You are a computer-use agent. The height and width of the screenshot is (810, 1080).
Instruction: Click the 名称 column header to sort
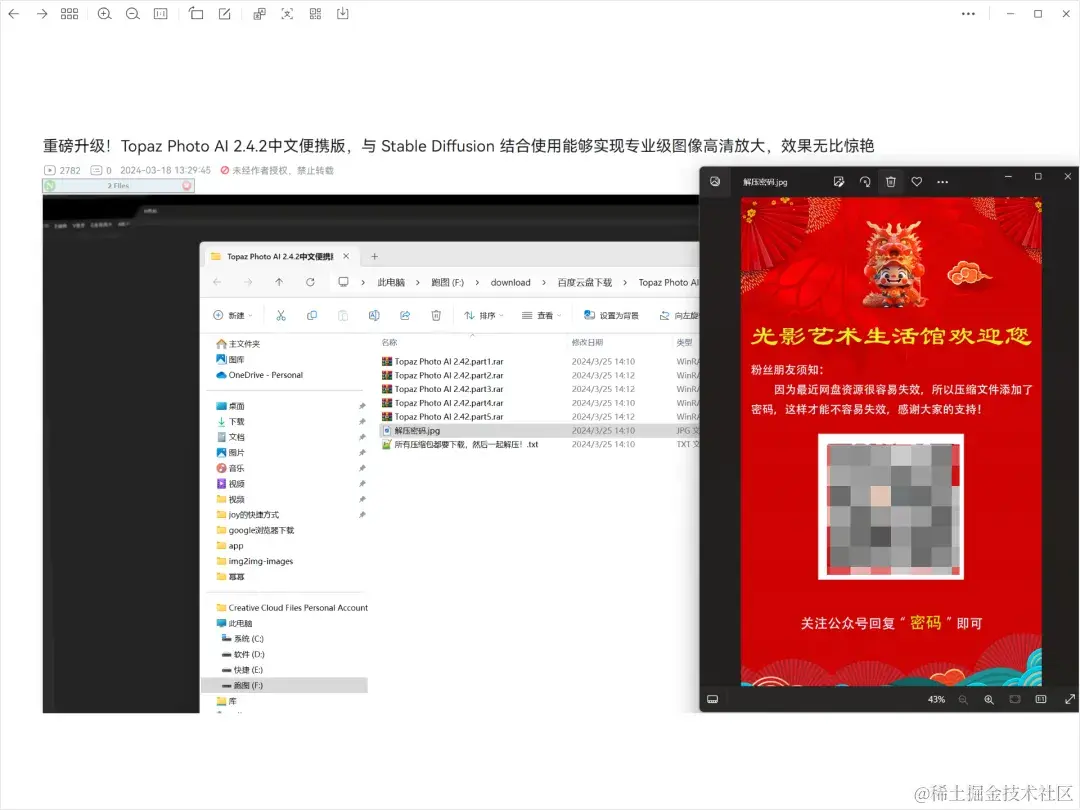[390, 342]
